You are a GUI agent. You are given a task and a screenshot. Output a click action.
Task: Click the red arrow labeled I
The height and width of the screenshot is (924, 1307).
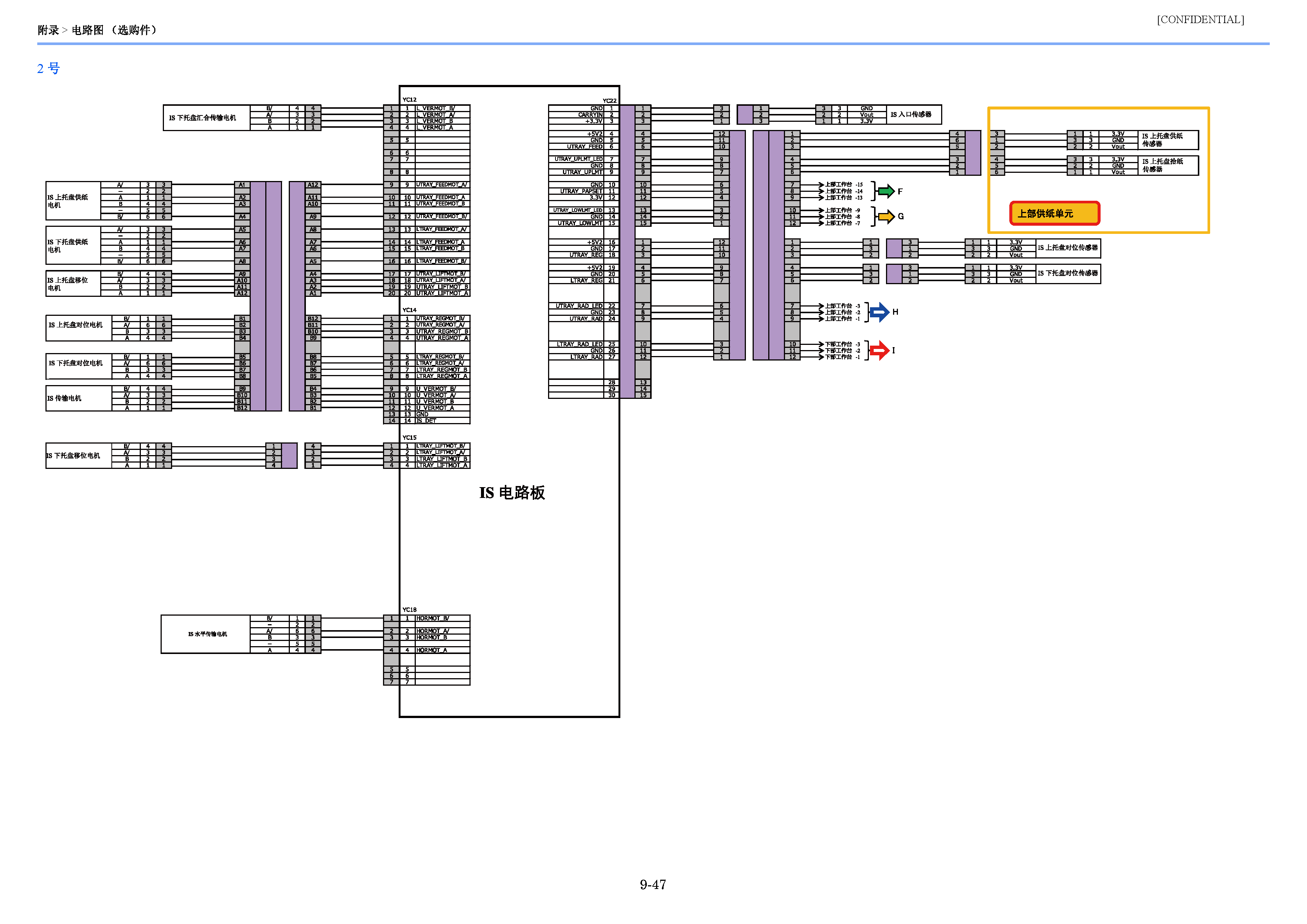tap(880, 350)
